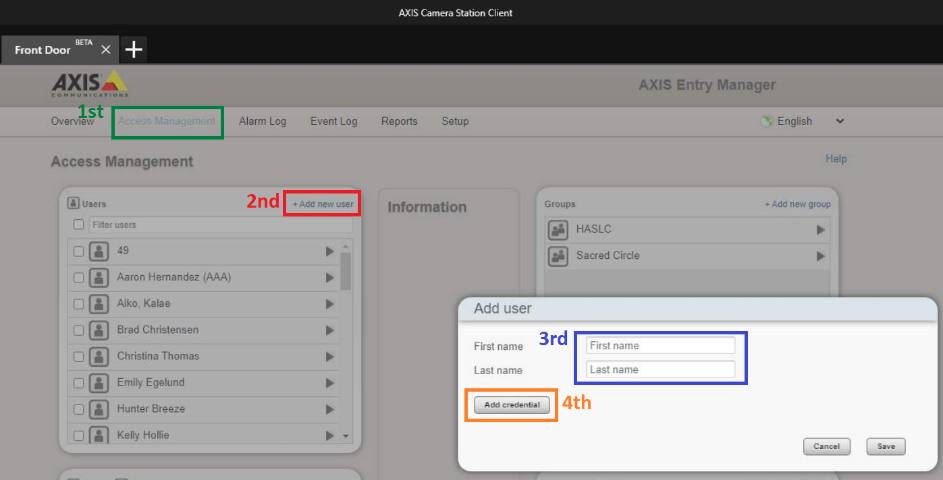Viewport: 943px width, 480px height.
Task: Select Emily Egelund's checkbox
Action: pyautogui.click(x=78, y=384)
